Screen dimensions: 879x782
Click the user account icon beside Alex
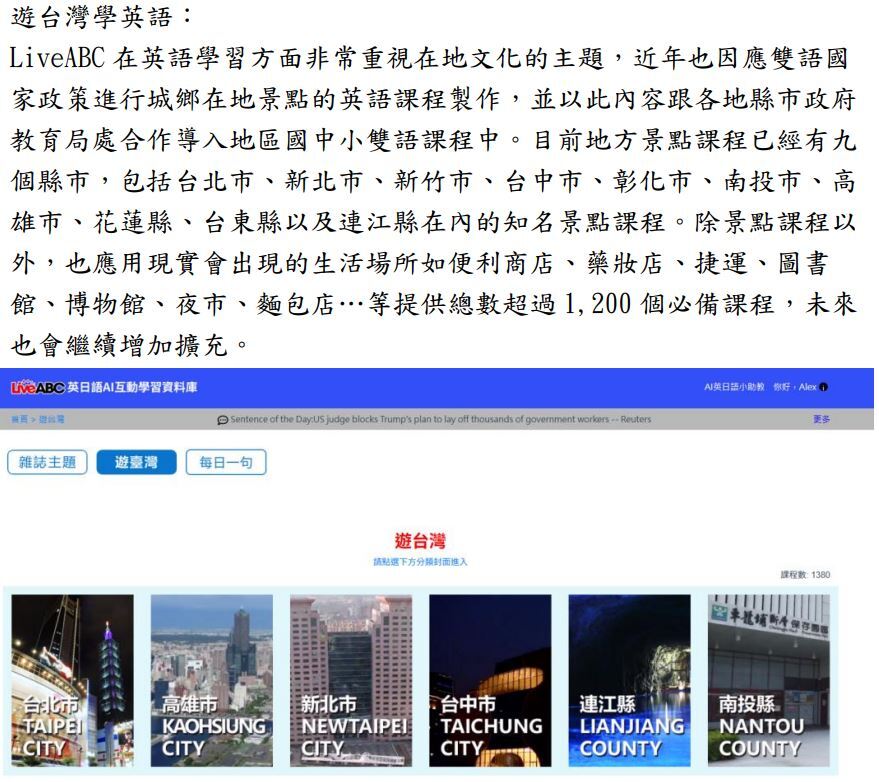(824, 387)
